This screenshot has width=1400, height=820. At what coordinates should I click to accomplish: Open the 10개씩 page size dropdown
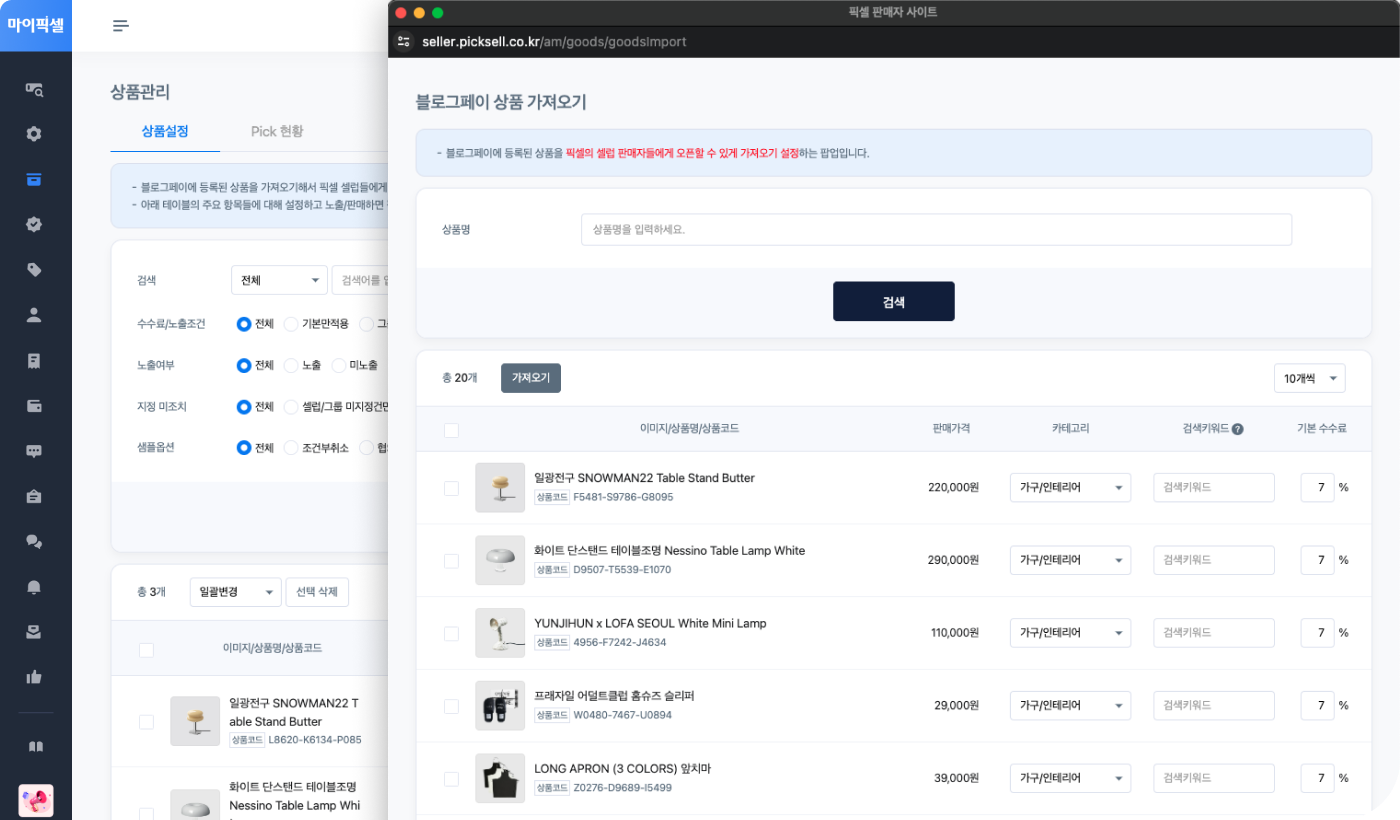tap(1308, 378)
